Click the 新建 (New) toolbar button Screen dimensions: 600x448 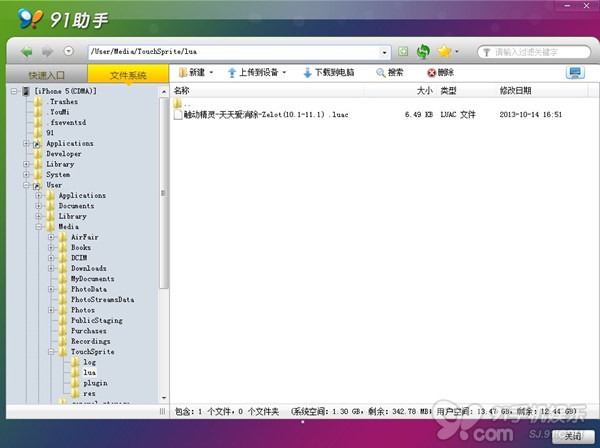click(x=196, y=73)
